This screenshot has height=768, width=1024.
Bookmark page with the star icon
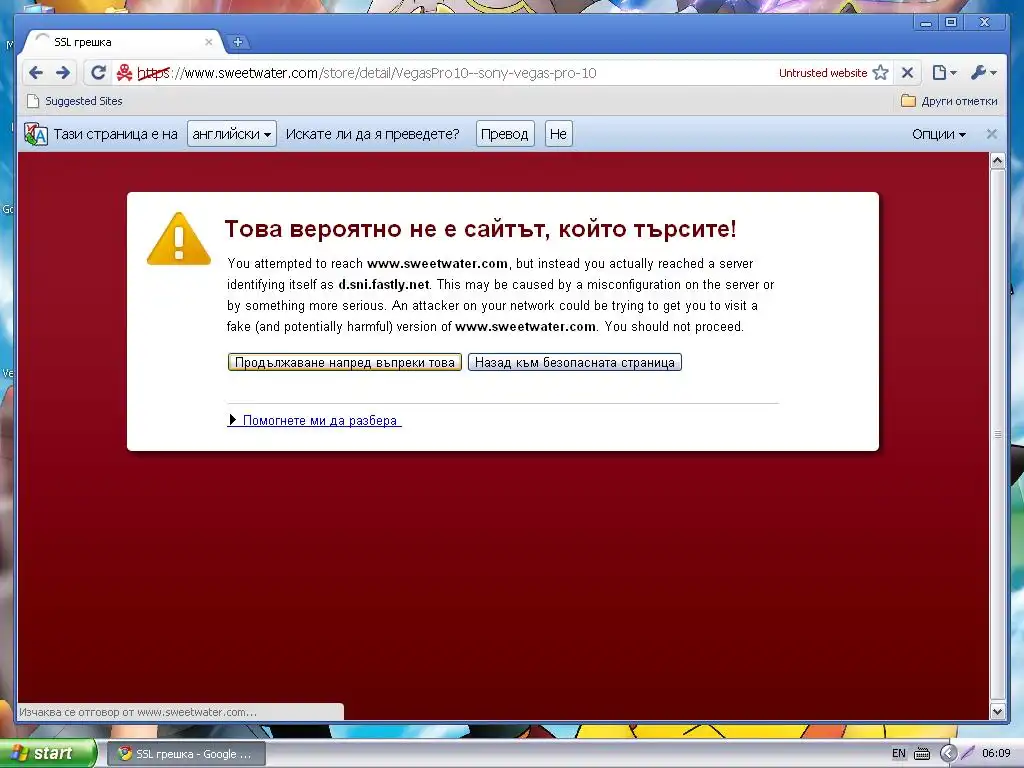[x=880, y=72]
